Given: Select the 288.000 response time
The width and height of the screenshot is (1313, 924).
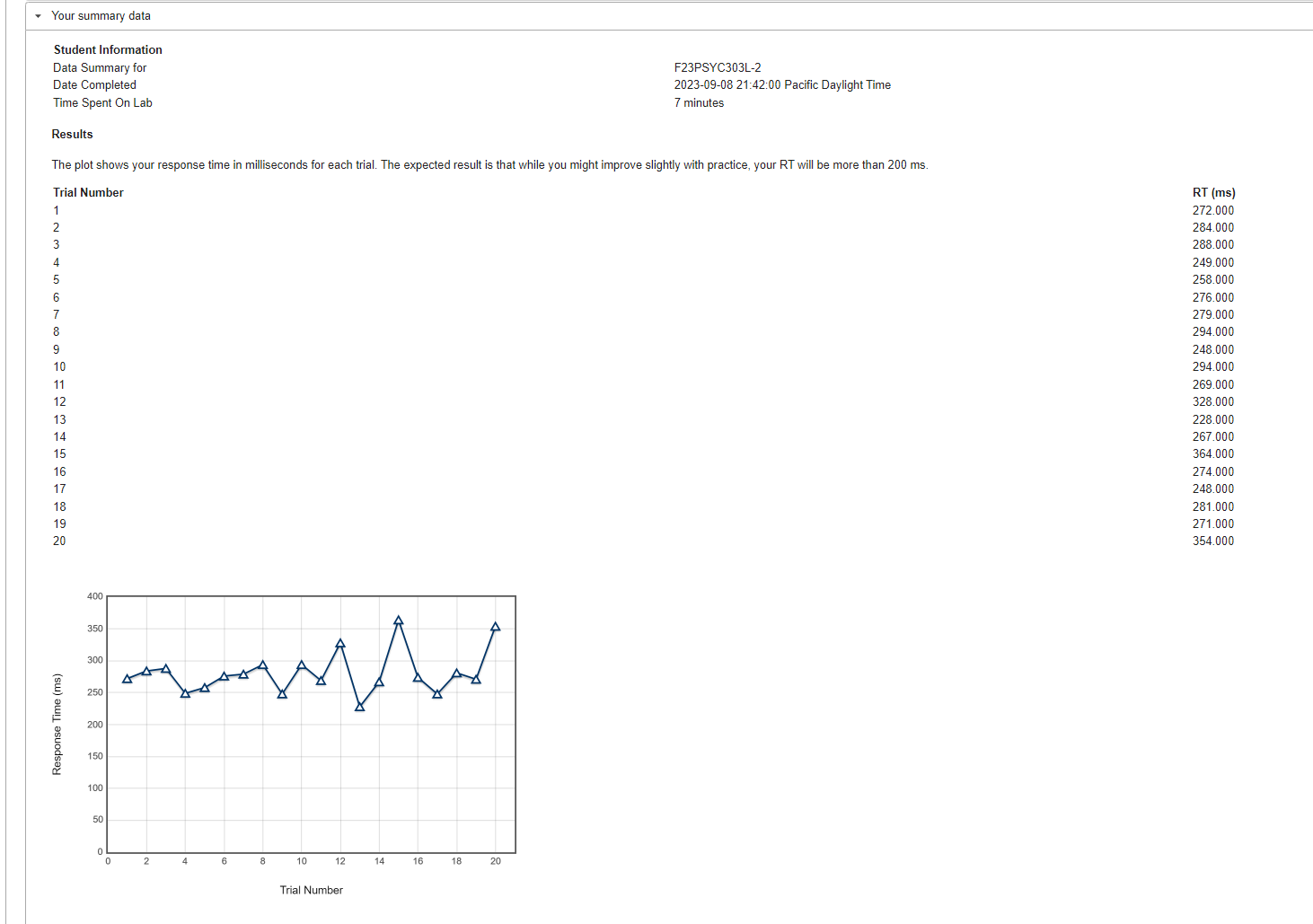Looking at the screenshot, I should (1212, 245).
